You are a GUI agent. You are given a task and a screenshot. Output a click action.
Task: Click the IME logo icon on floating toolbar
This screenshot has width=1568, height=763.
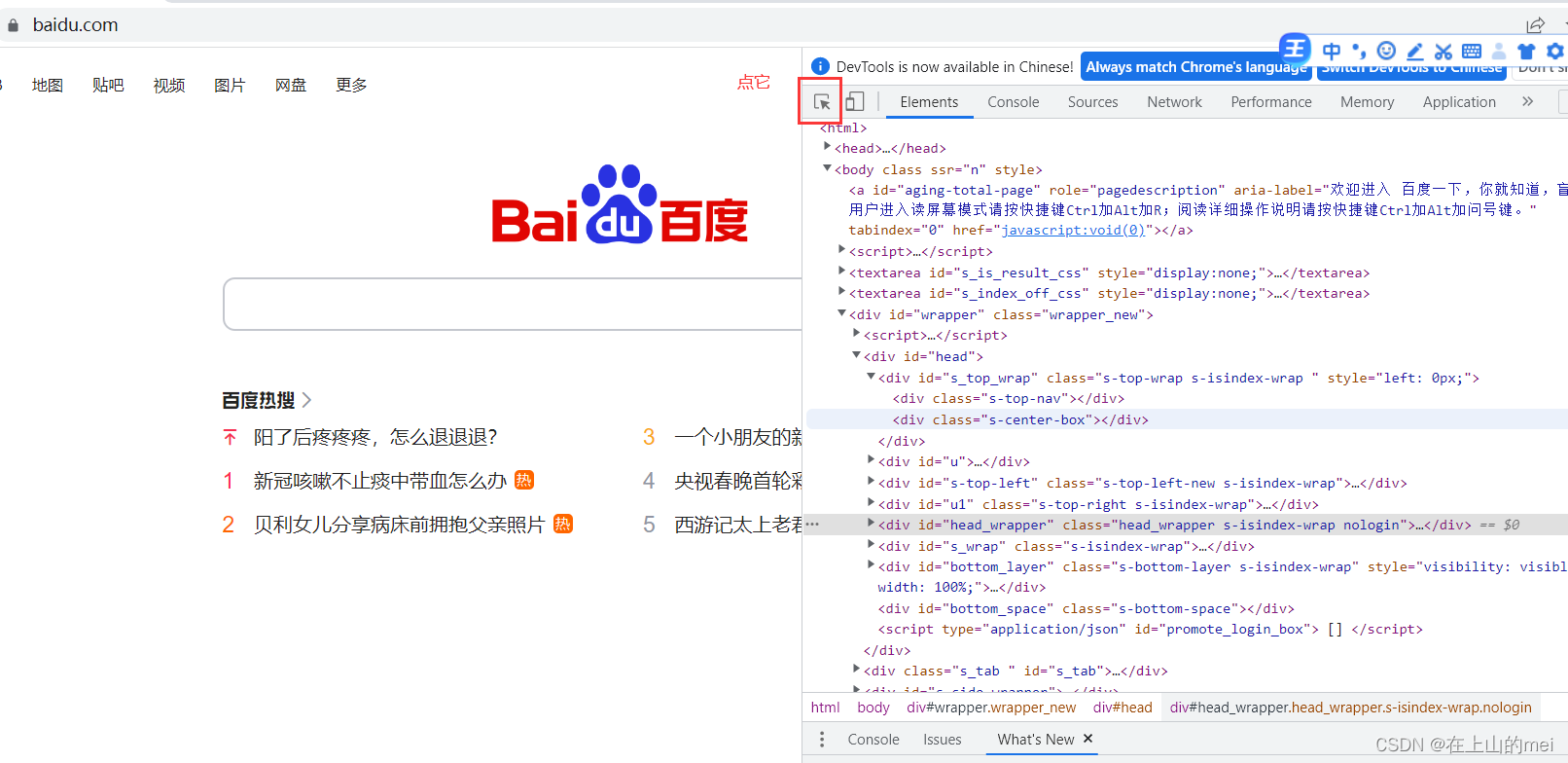(x=1295, y=48)
